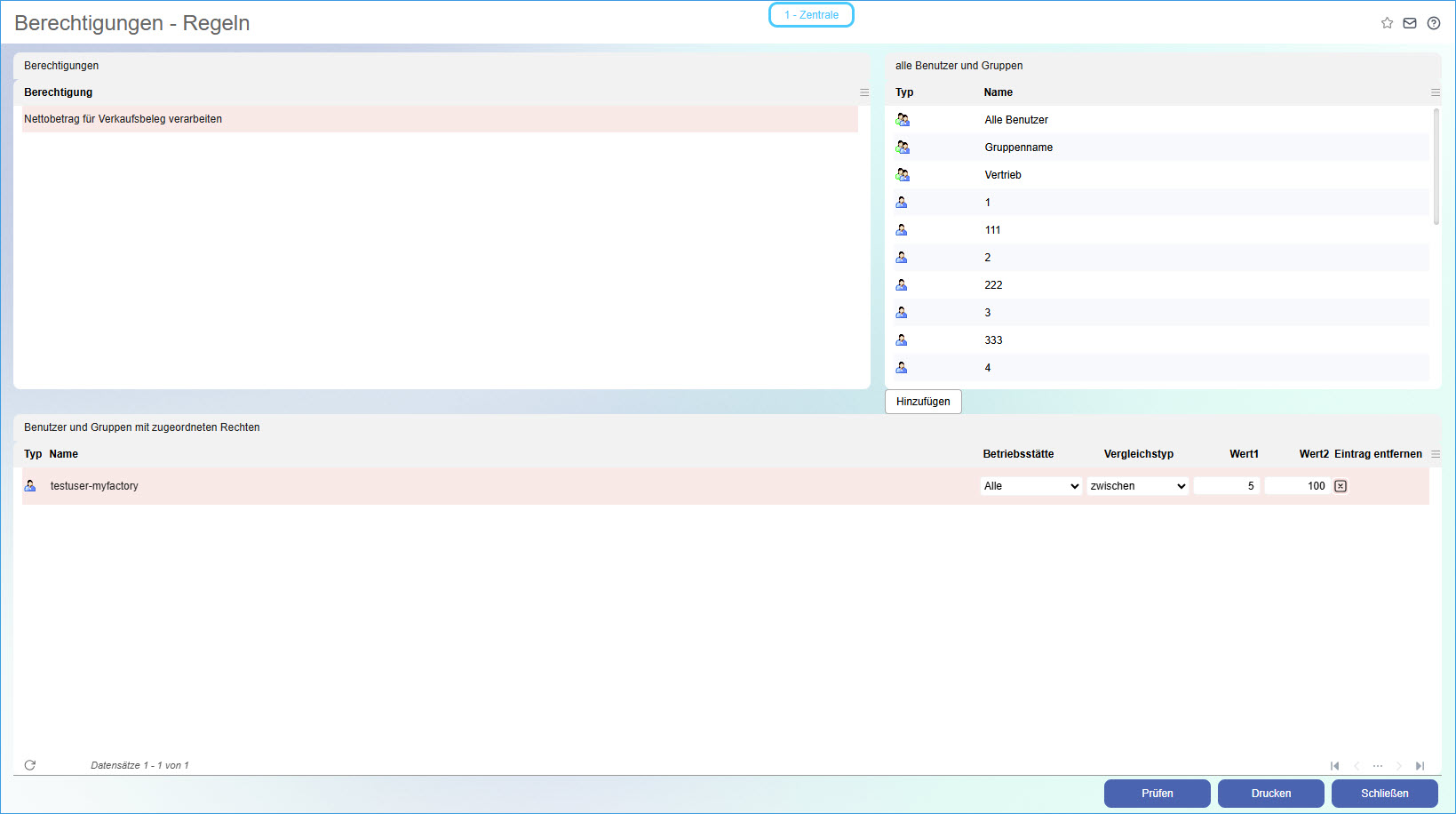Click user icon next to name 1
This screenshot has height=814, width=1456.
pos(902,203)
